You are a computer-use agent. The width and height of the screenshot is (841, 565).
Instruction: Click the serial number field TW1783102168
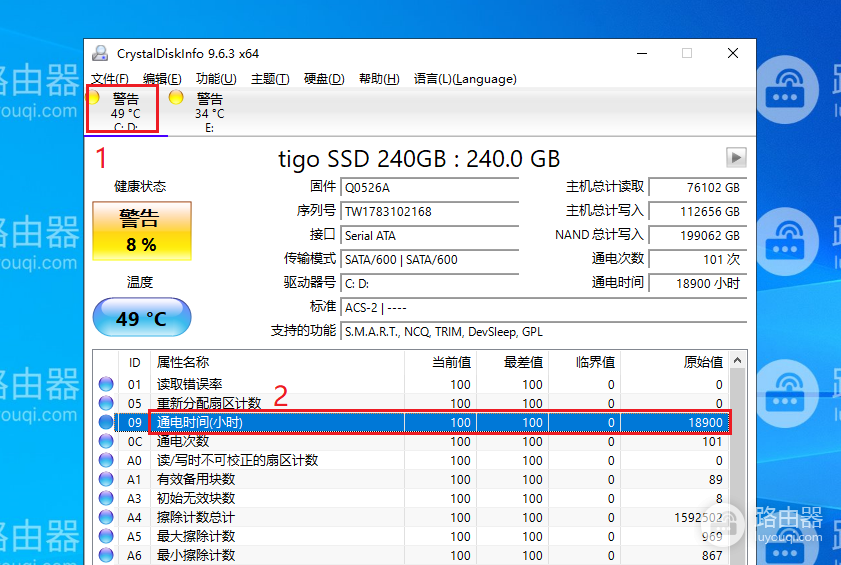(430, 211)
